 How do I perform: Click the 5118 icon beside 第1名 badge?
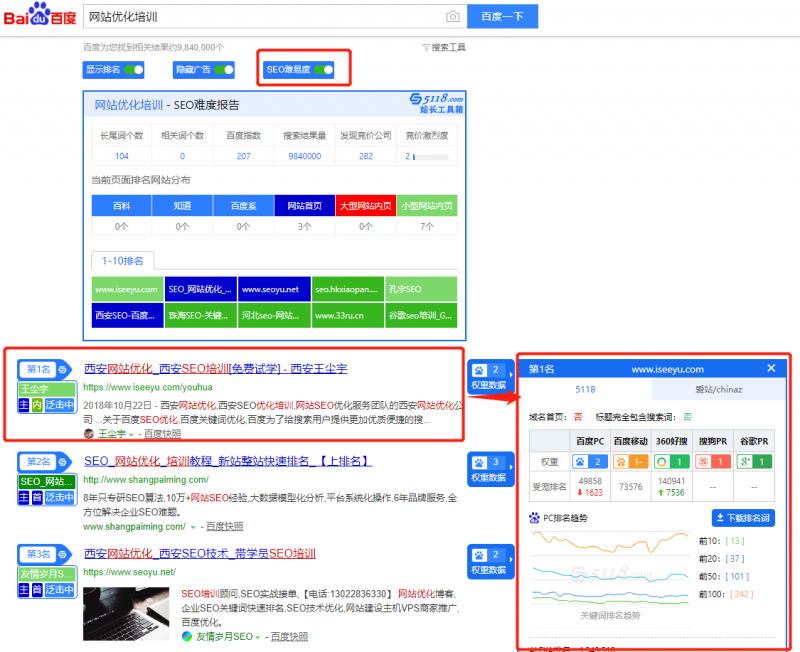(63, 369)
